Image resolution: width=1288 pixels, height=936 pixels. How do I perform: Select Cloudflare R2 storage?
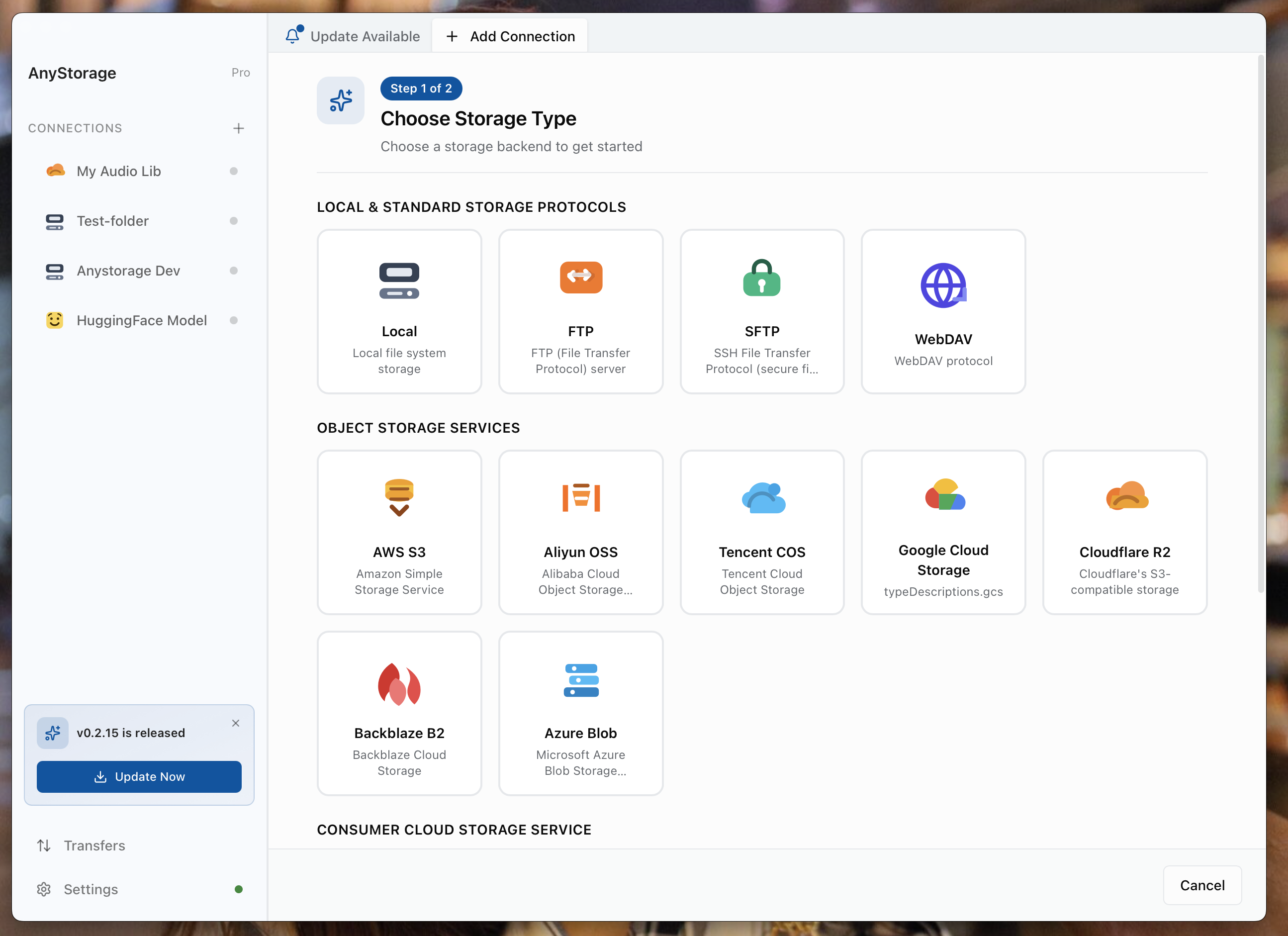pyautogui.click(x=1124, y=532)
